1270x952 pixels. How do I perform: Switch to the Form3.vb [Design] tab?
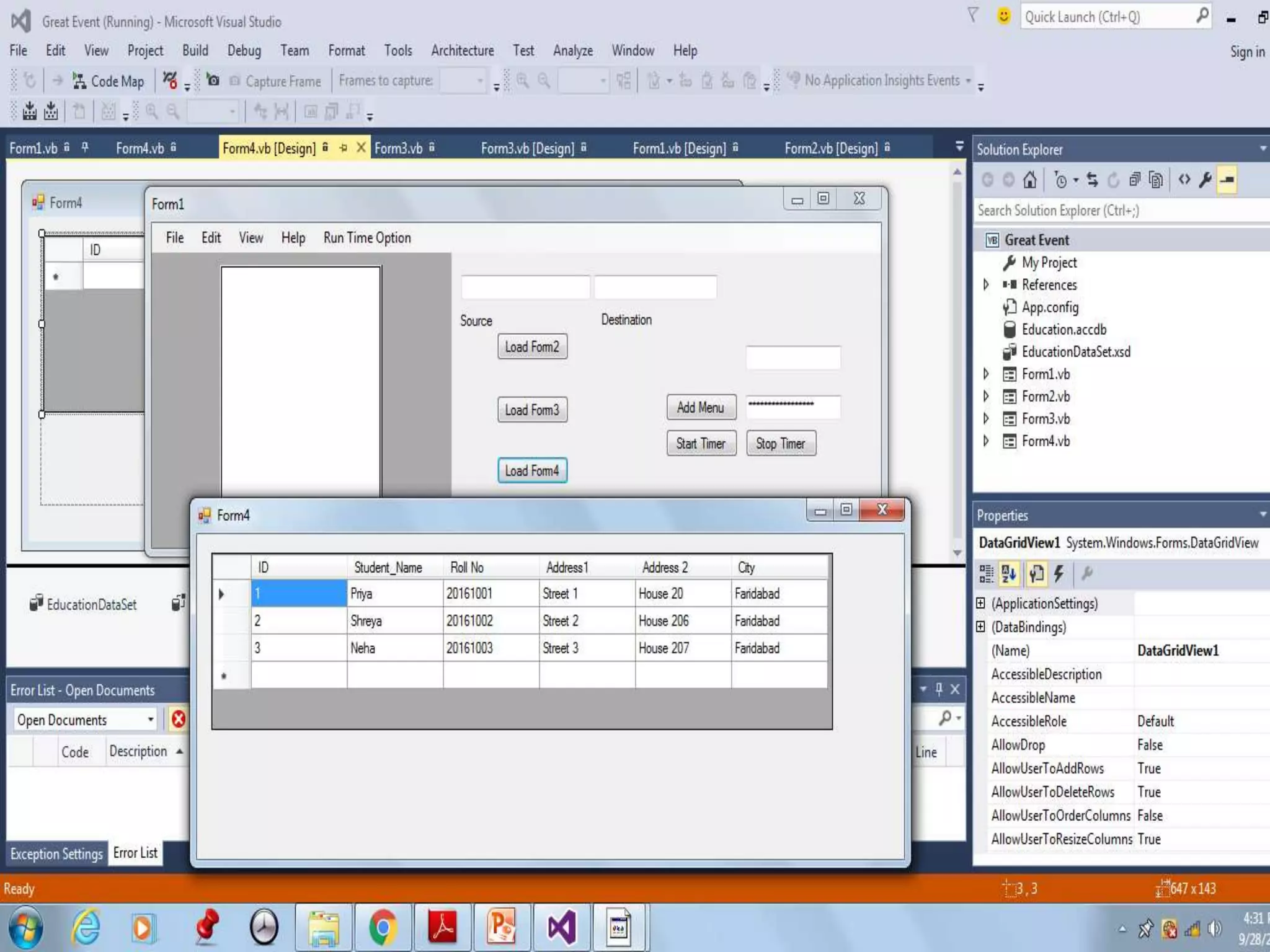click(527, 148)
